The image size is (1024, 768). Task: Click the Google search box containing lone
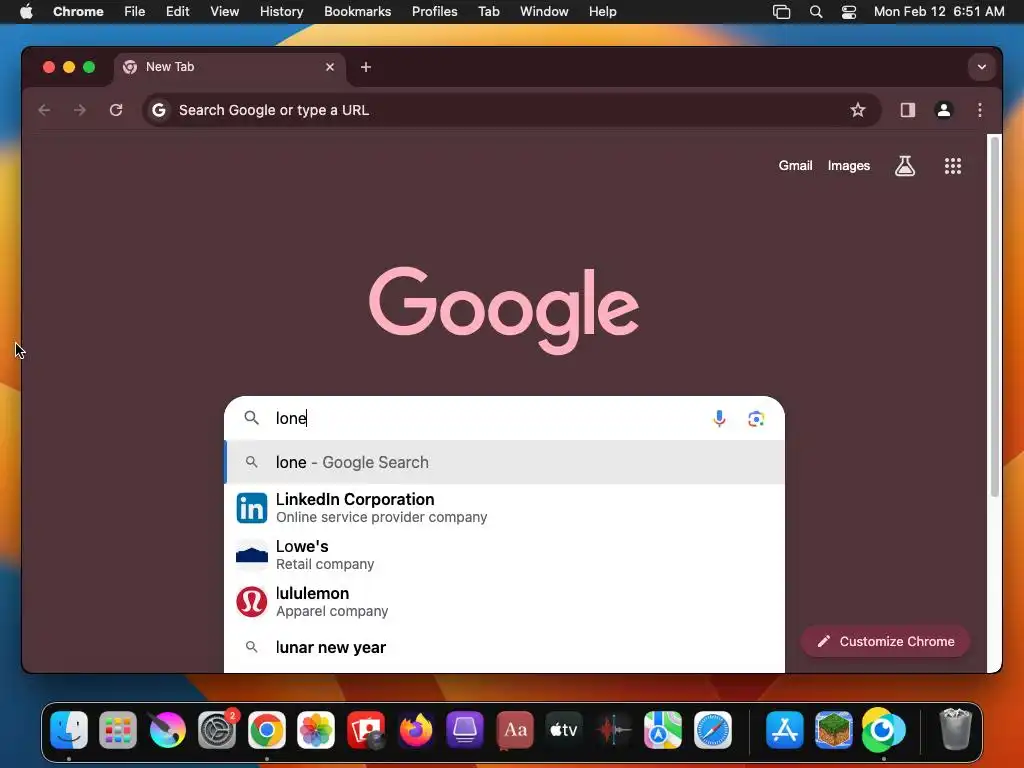click(504, 418)
